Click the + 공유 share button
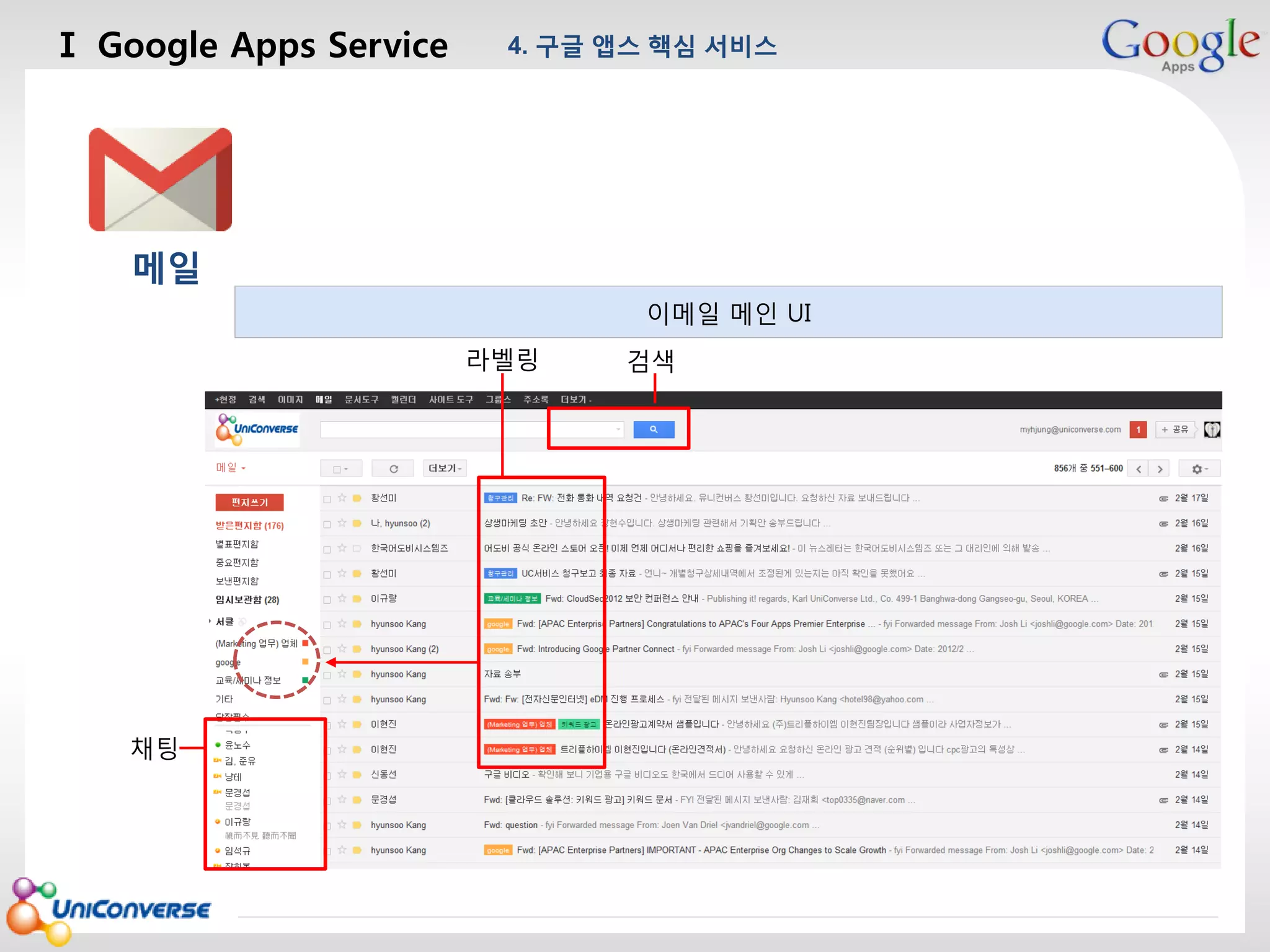 1175,430
